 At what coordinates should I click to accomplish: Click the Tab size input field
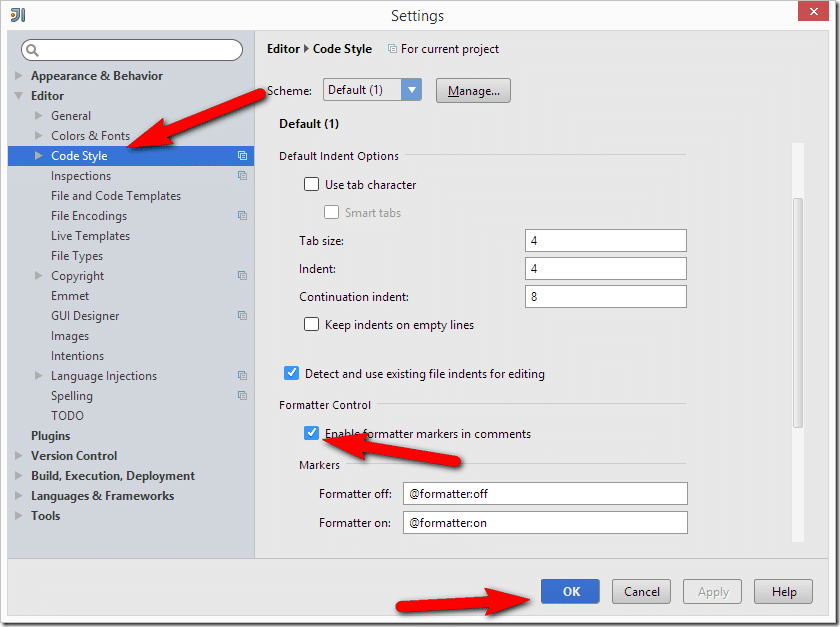[x=605, y=241]
